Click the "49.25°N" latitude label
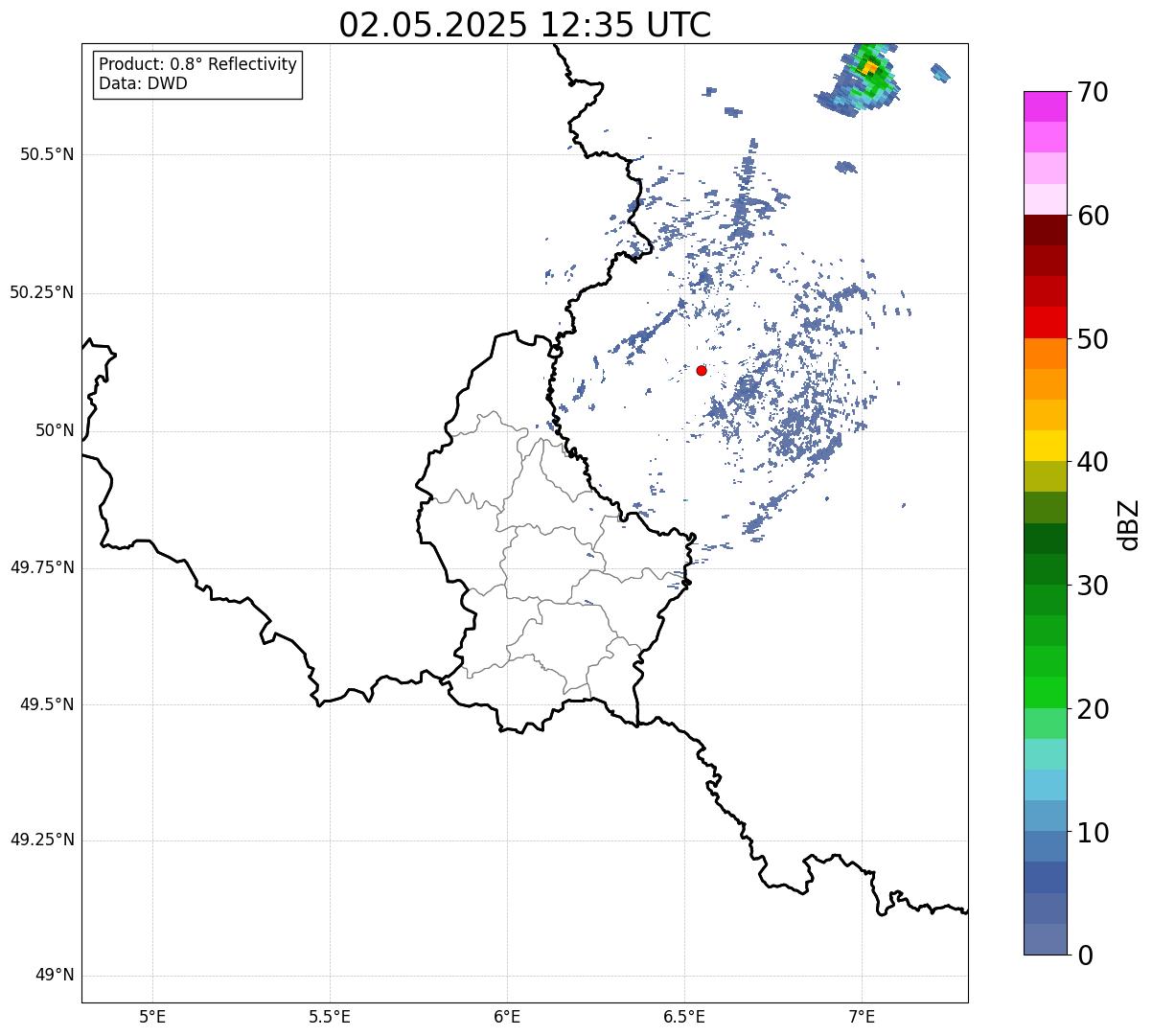 click(x=41, y=840)
